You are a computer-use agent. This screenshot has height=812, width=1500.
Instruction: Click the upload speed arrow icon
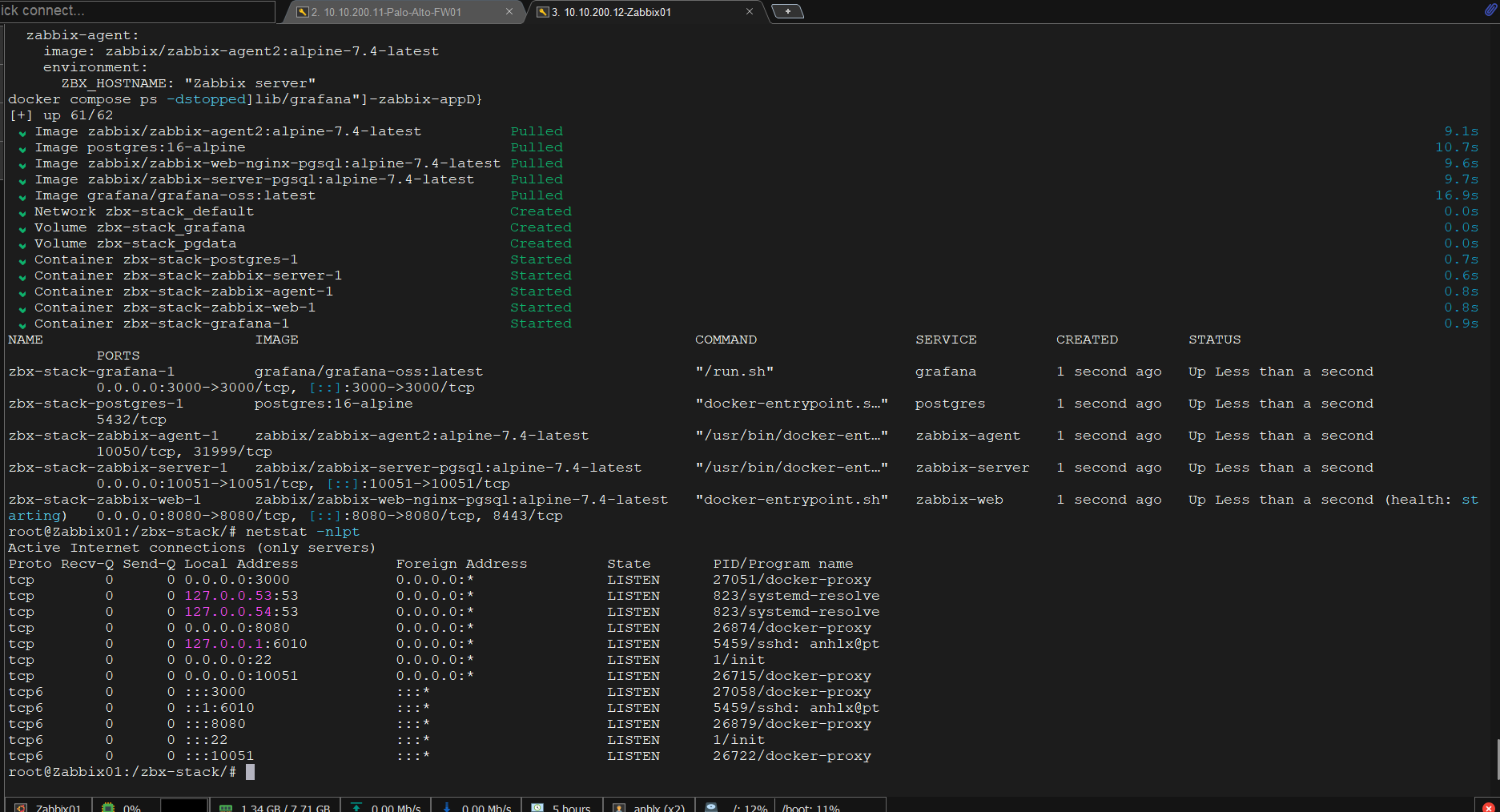(356, 807)
